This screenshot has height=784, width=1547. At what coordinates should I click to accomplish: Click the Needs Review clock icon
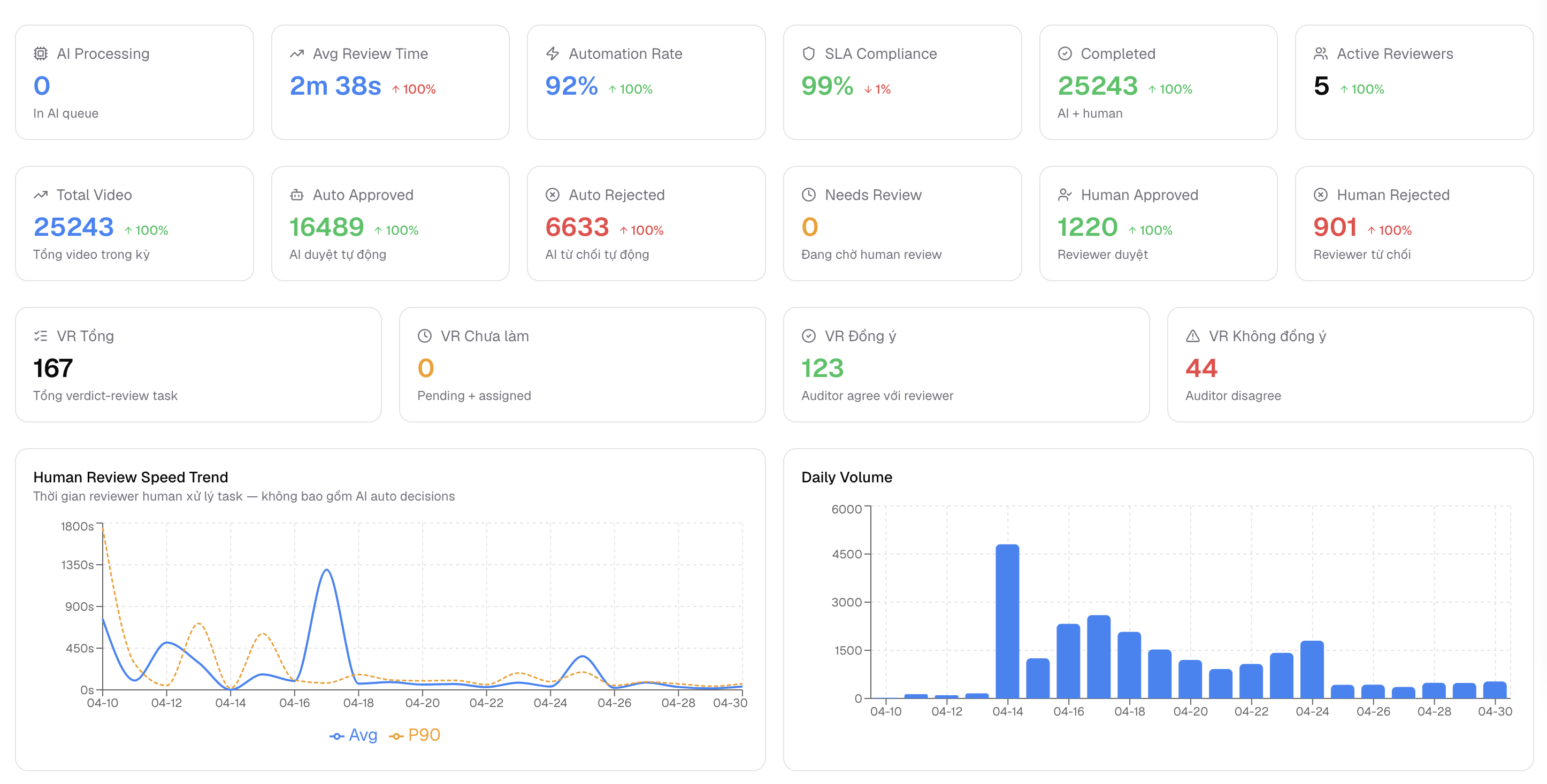[808, 195]
